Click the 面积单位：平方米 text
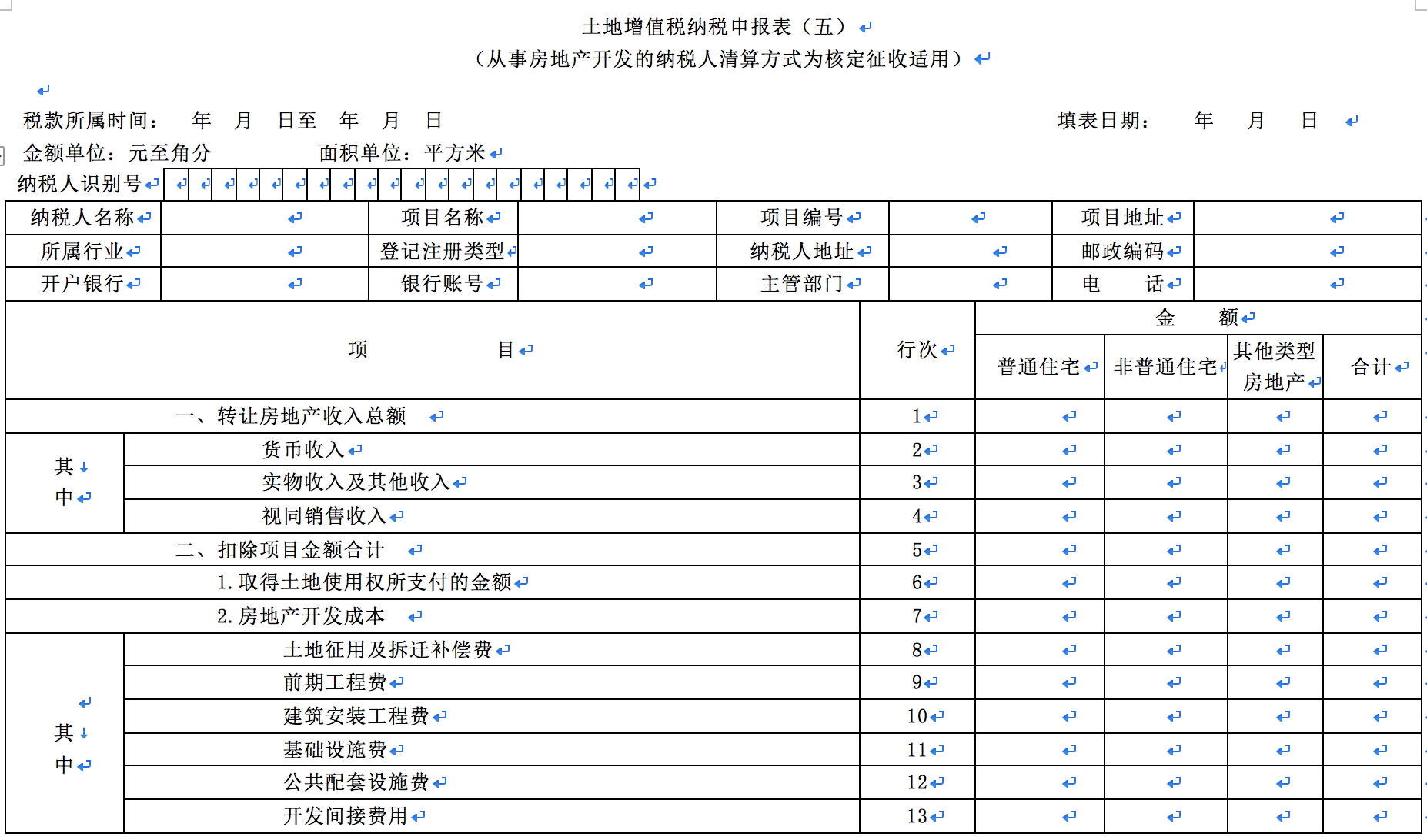Screen dimensions: 1427x840 point(402,153)
